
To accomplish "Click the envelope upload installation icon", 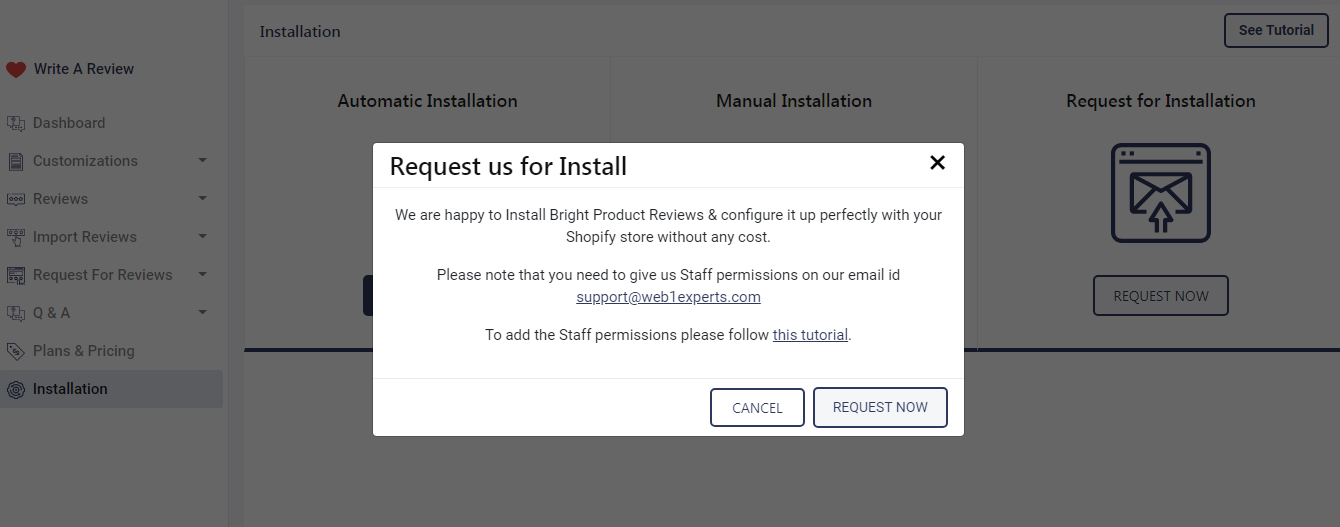I will point(1160,193).
